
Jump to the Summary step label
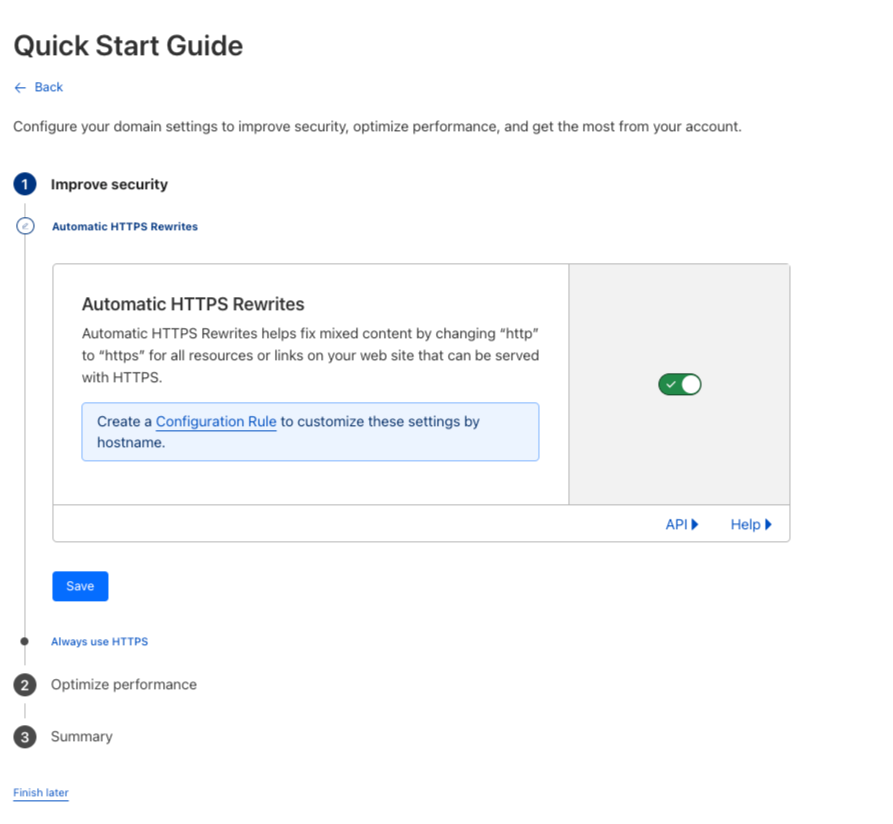pyautogui.click(x=82, y=737)
